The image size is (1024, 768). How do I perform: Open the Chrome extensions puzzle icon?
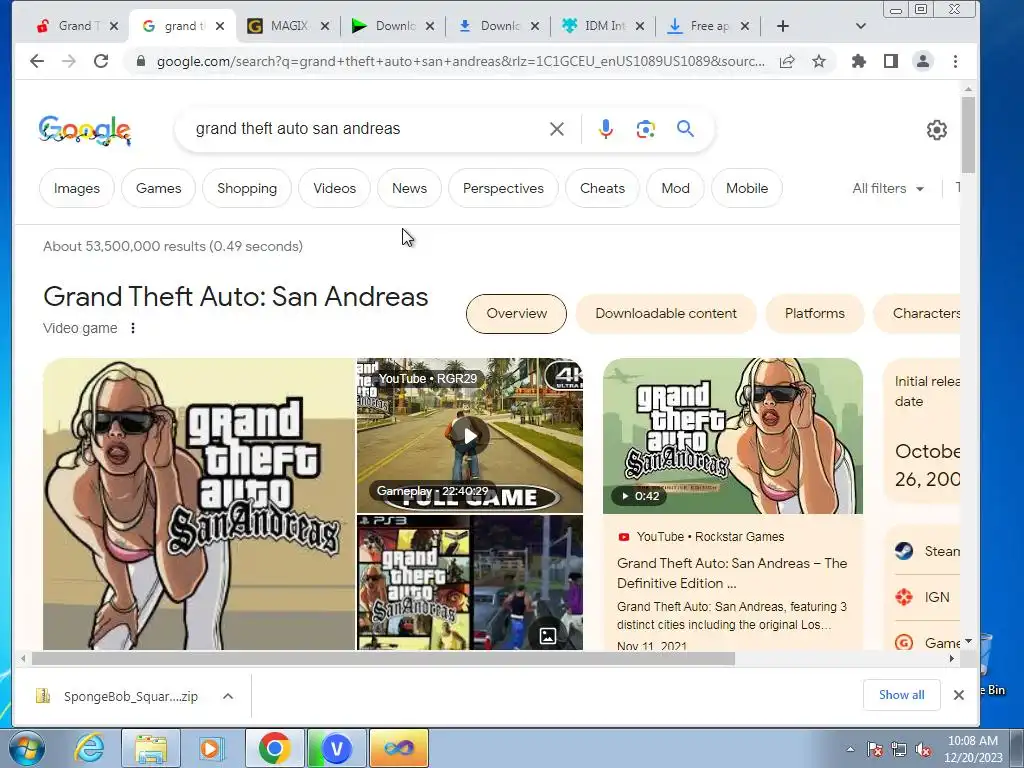pyautogui.click(x=859, y=61)
